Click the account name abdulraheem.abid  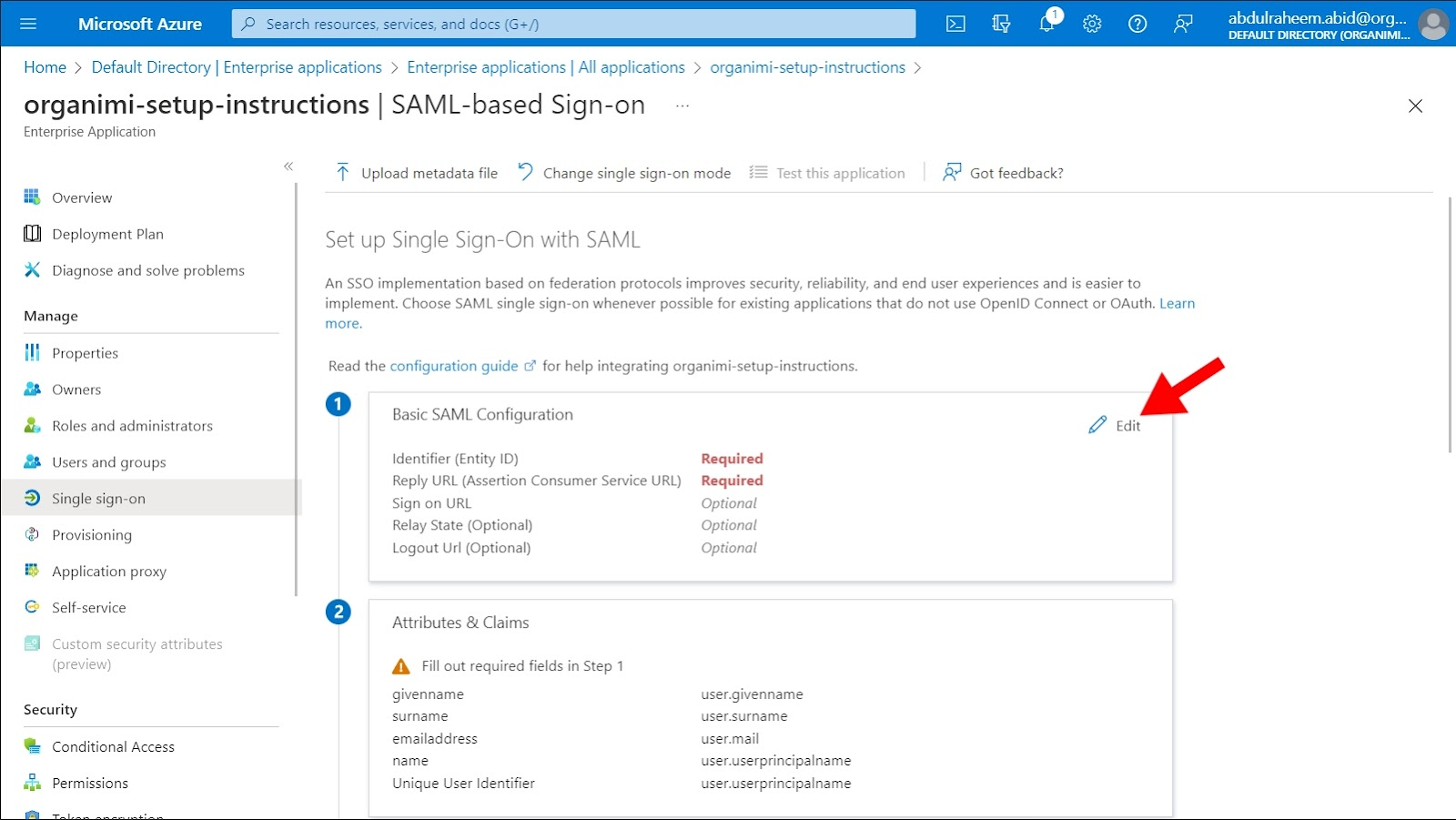1318,17
